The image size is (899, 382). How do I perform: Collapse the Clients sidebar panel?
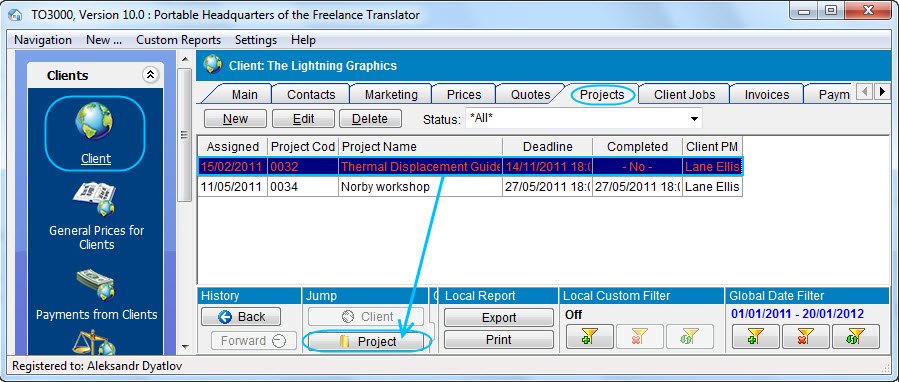pyautogui.click(x=150, y=75)
